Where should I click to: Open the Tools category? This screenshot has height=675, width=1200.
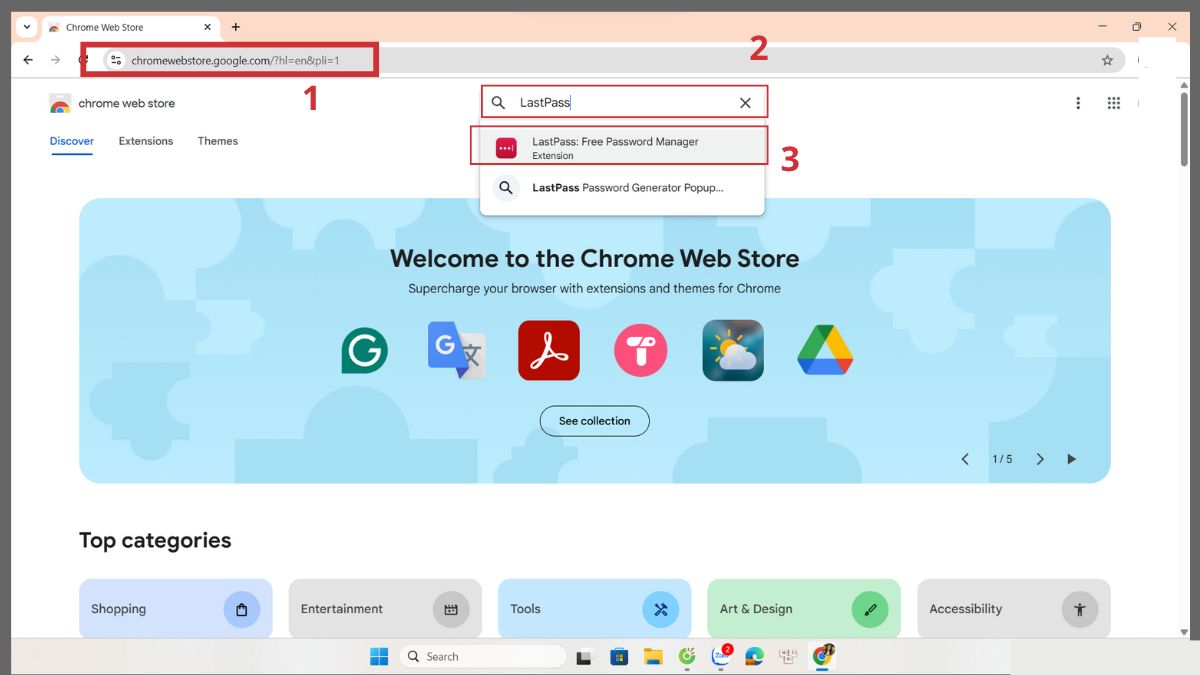594,609
